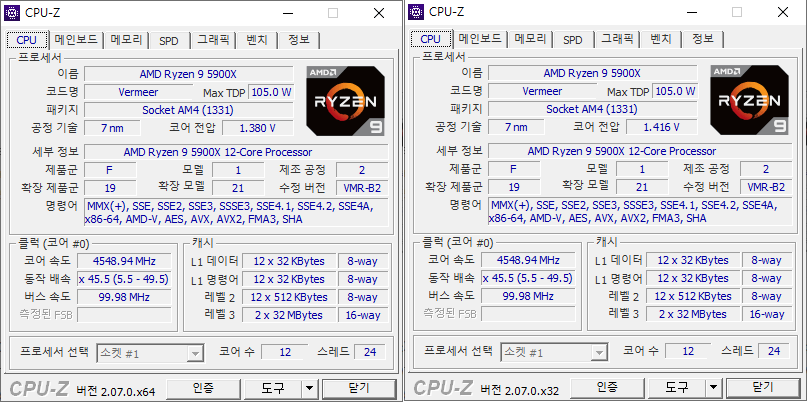Screen dimensions: 807x402
Task: Open SPD tab in left window
Action: point(168,40)
